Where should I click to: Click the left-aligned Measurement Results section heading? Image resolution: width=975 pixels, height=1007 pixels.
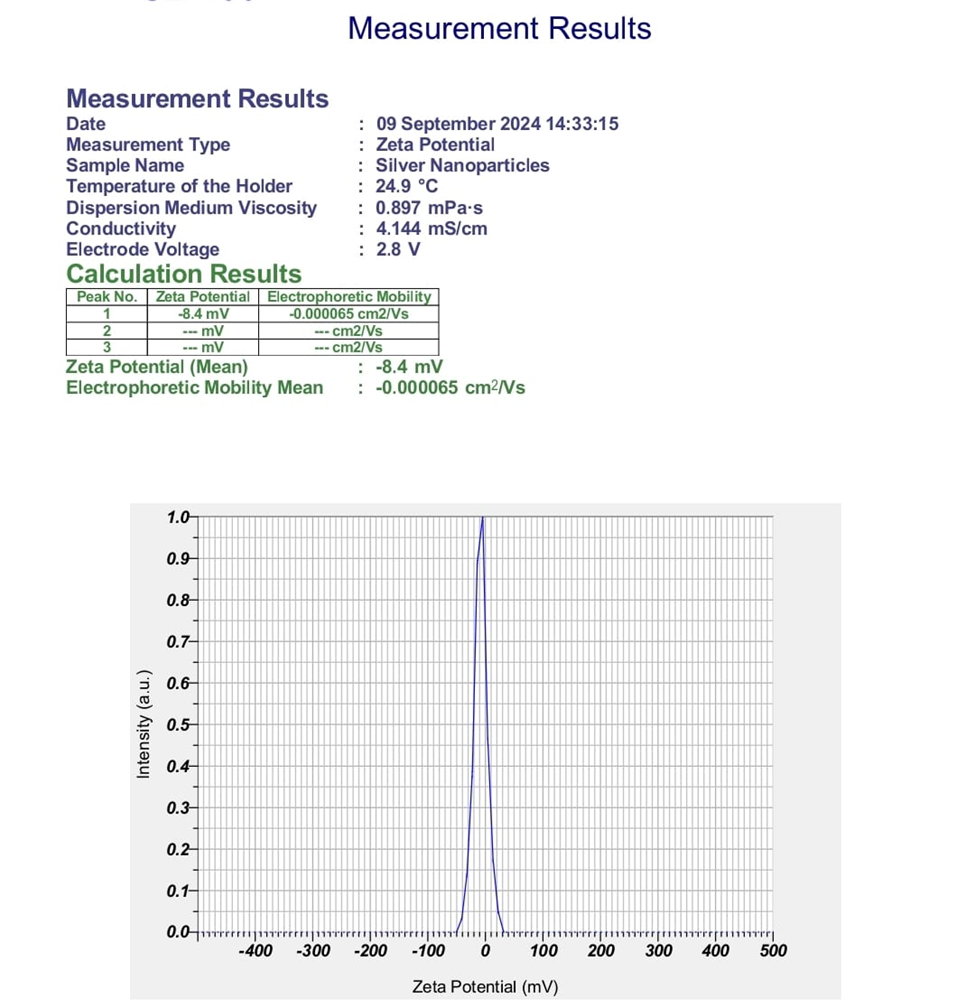(x=197, y=99)
